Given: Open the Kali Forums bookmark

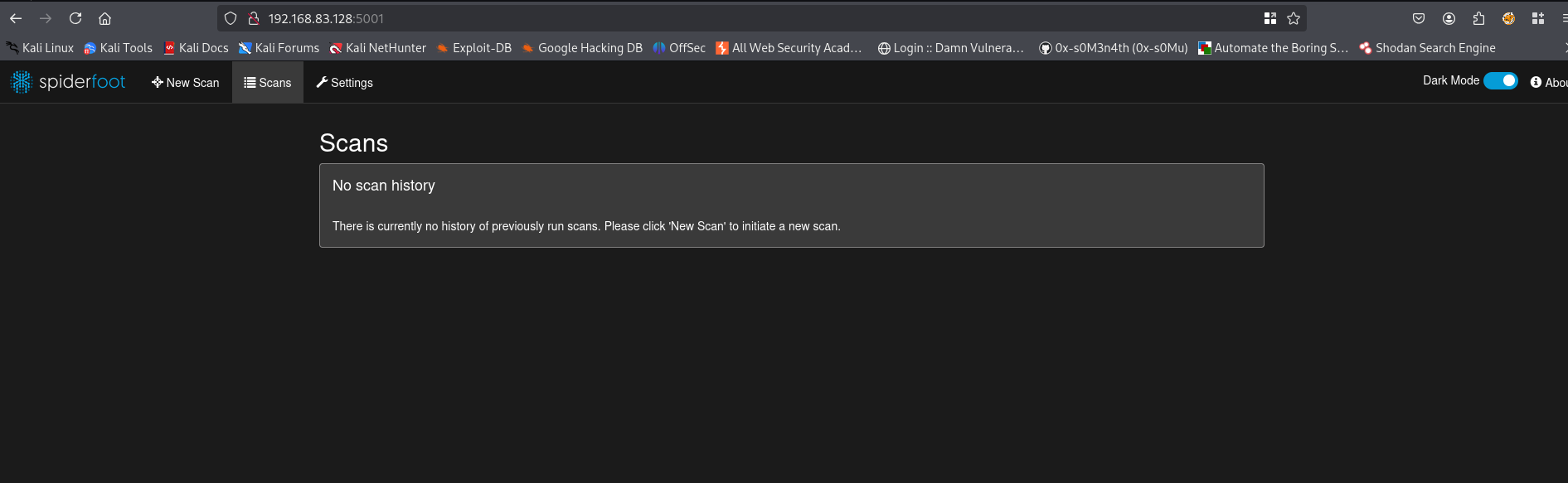Looking at the screenshot, I should [279, 48].
